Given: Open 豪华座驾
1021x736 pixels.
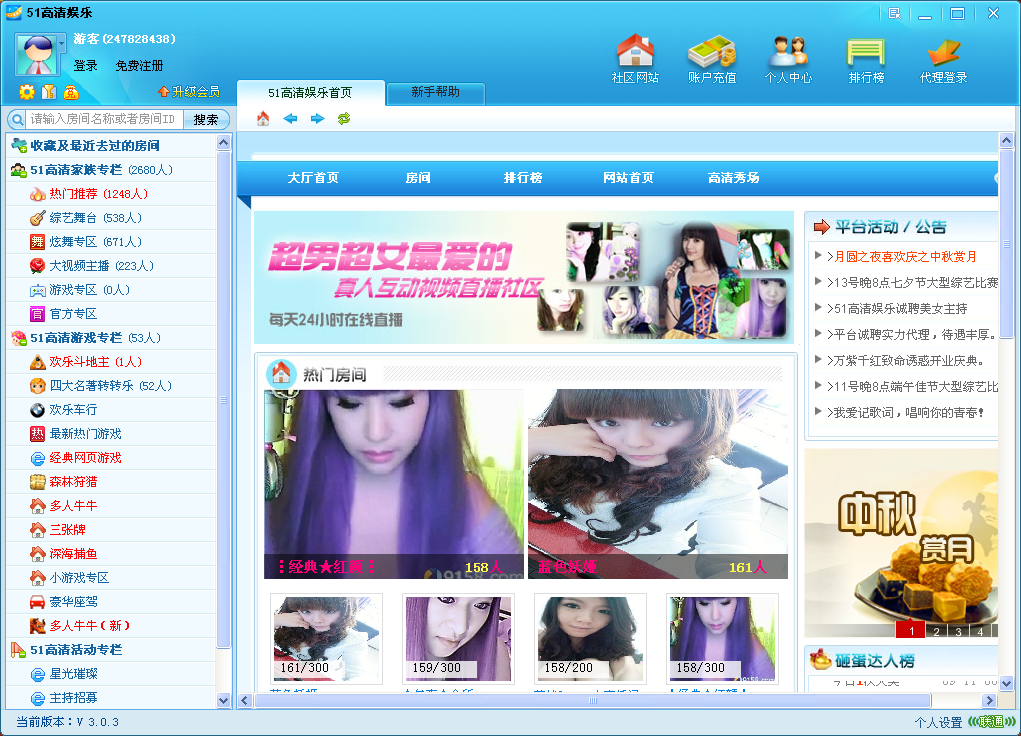Looking at the screenshot, I should pyautogui.click(x=111, y=602).
